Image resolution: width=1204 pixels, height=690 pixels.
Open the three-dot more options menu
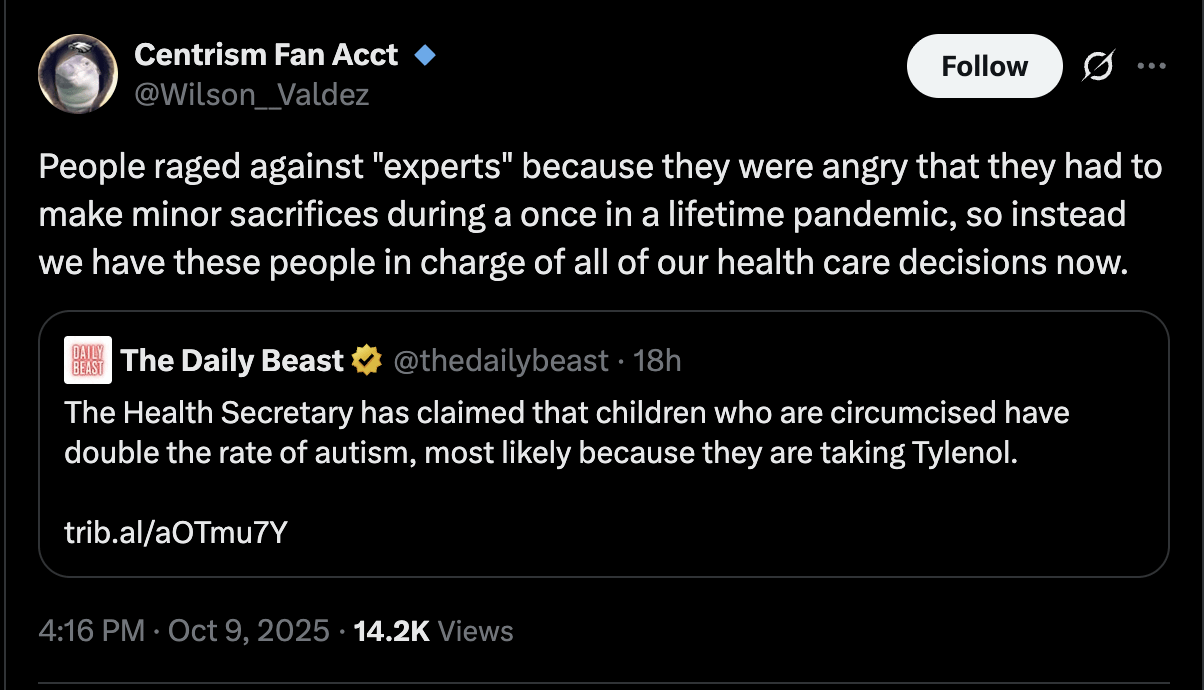(x=1151, y=66)
